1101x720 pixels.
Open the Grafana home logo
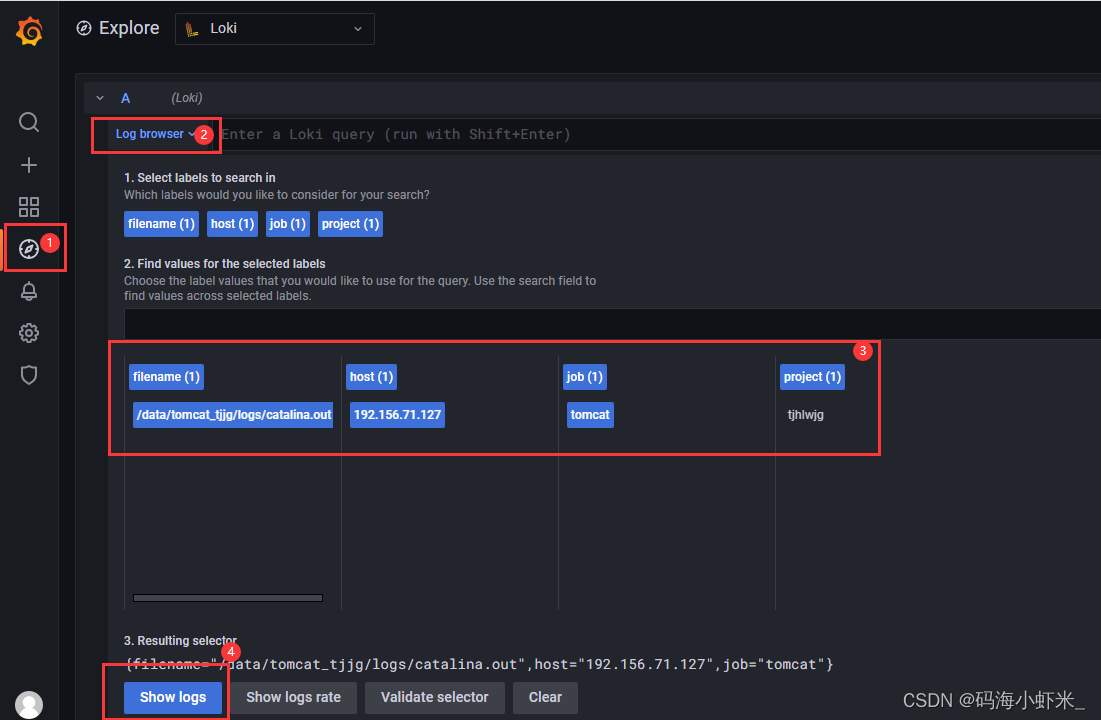(x=29, y=32)
